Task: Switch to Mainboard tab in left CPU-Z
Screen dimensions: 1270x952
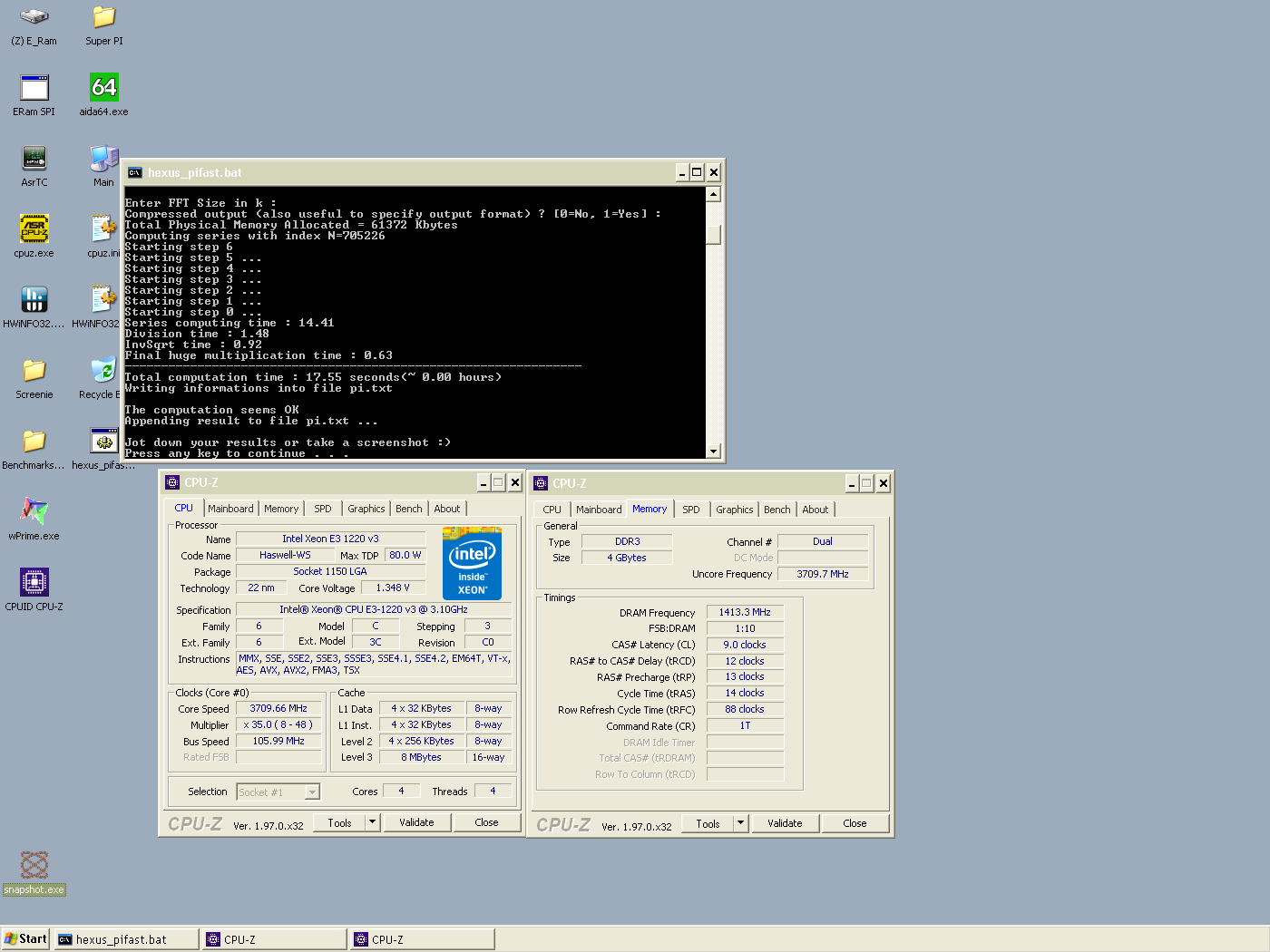Action: tap(230, 509)
